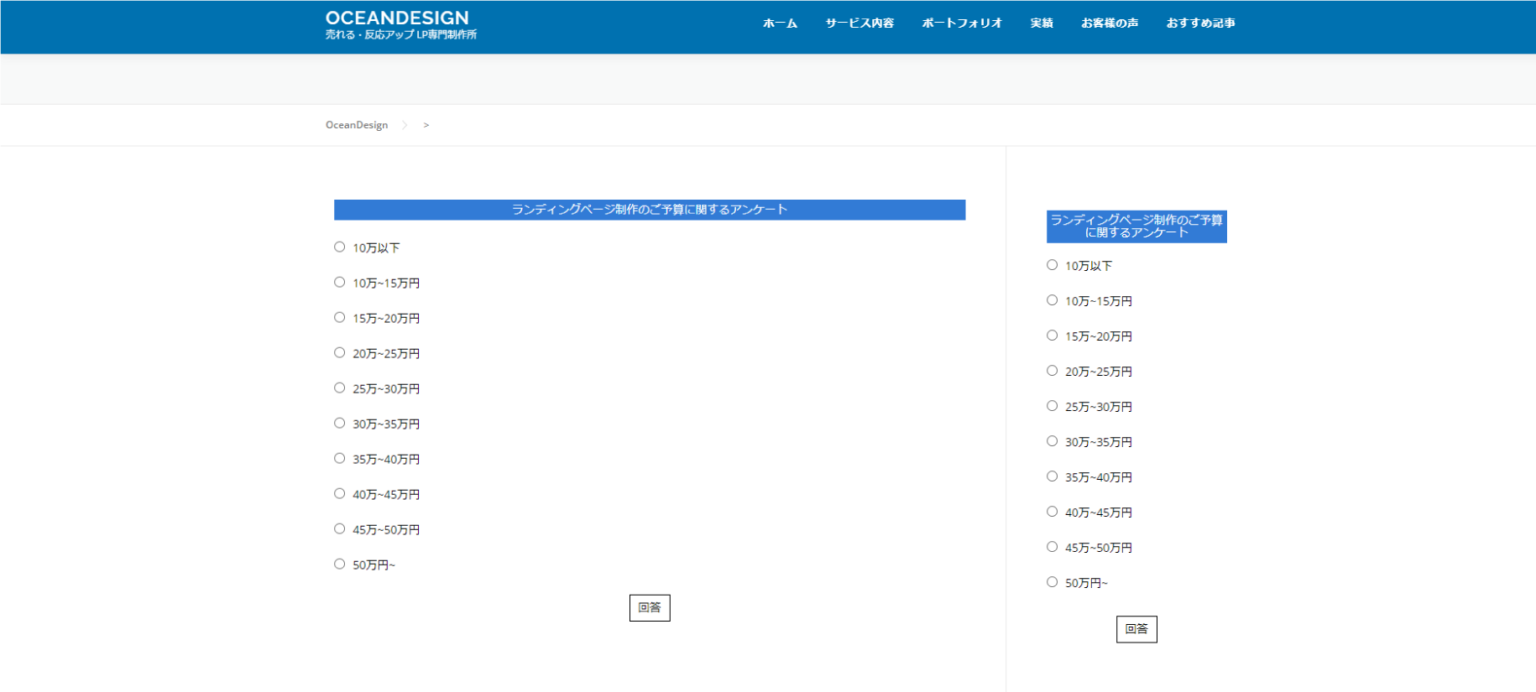The height and width of the screenshot is (692, 1536).
Task: Choose 40万~45万円 in the sidebar form
Action: [1051, 511]
